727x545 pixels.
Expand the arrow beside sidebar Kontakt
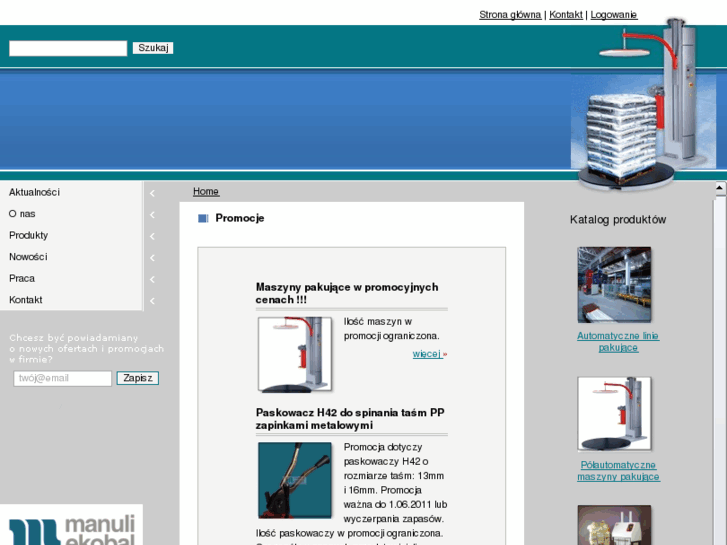pyautogui.click(x=152, y=301)
